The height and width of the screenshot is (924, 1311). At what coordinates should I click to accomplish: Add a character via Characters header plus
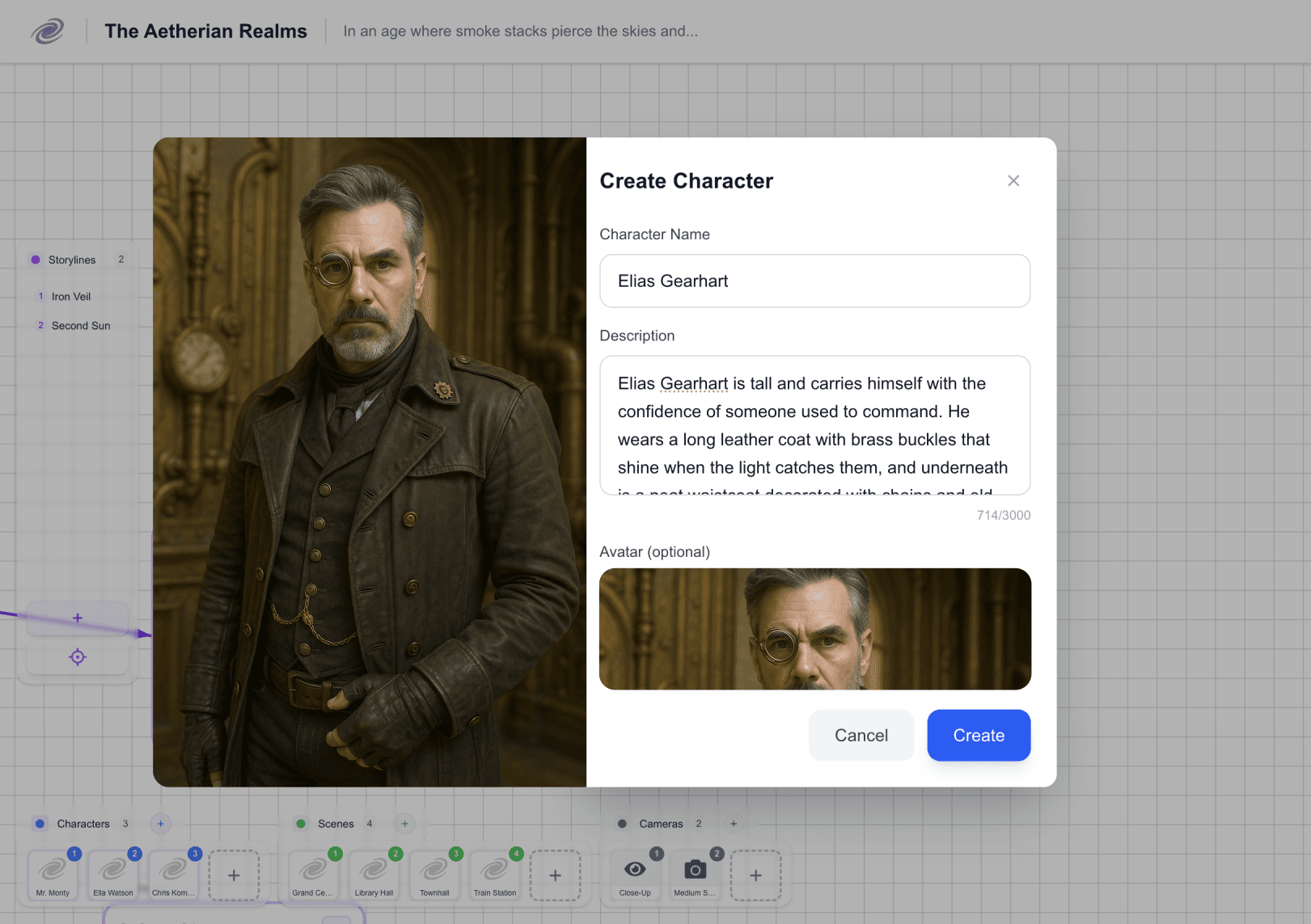pyautogui.click(x=161, y=824)
